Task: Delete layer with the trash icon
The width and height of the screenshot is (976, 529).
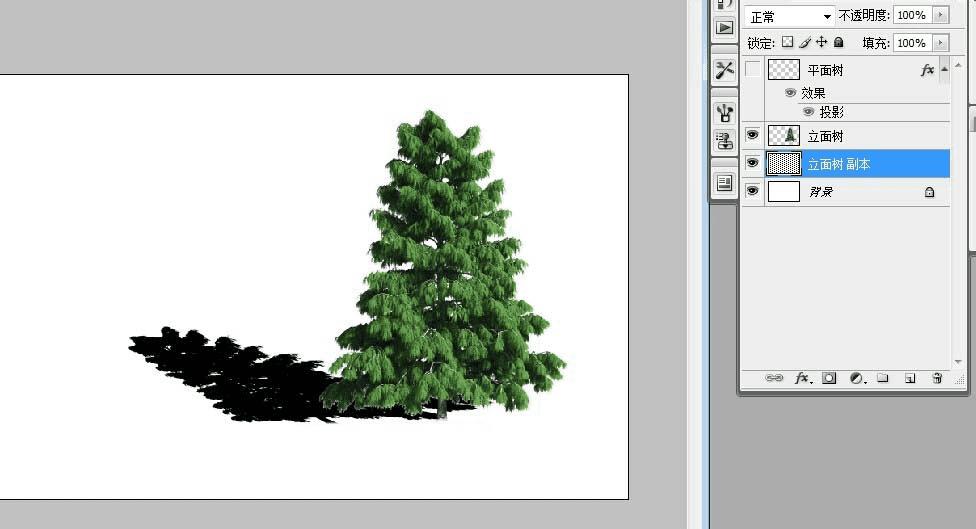Action: pos(937,378)
